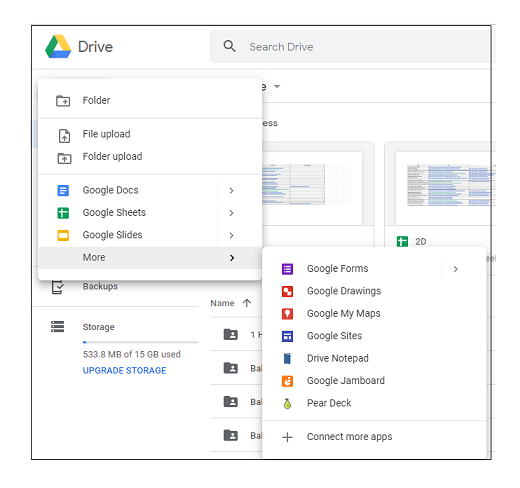The image size is (520, 488).
Task: Select Google My Maps from submenu
Action: click(374, 313)
